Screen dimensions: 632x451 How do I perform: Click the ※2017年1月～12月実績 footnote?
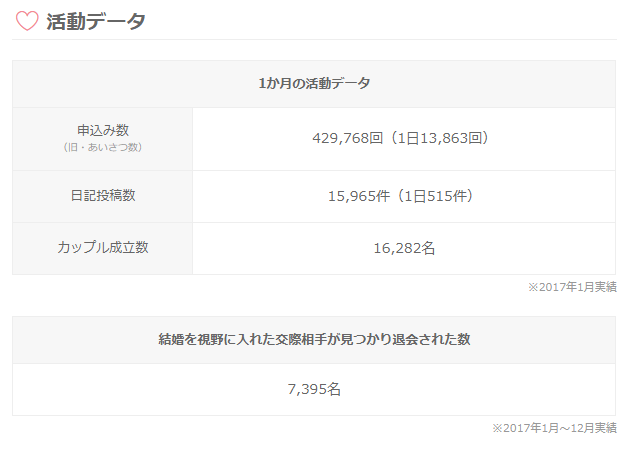(x=554, y=428)
